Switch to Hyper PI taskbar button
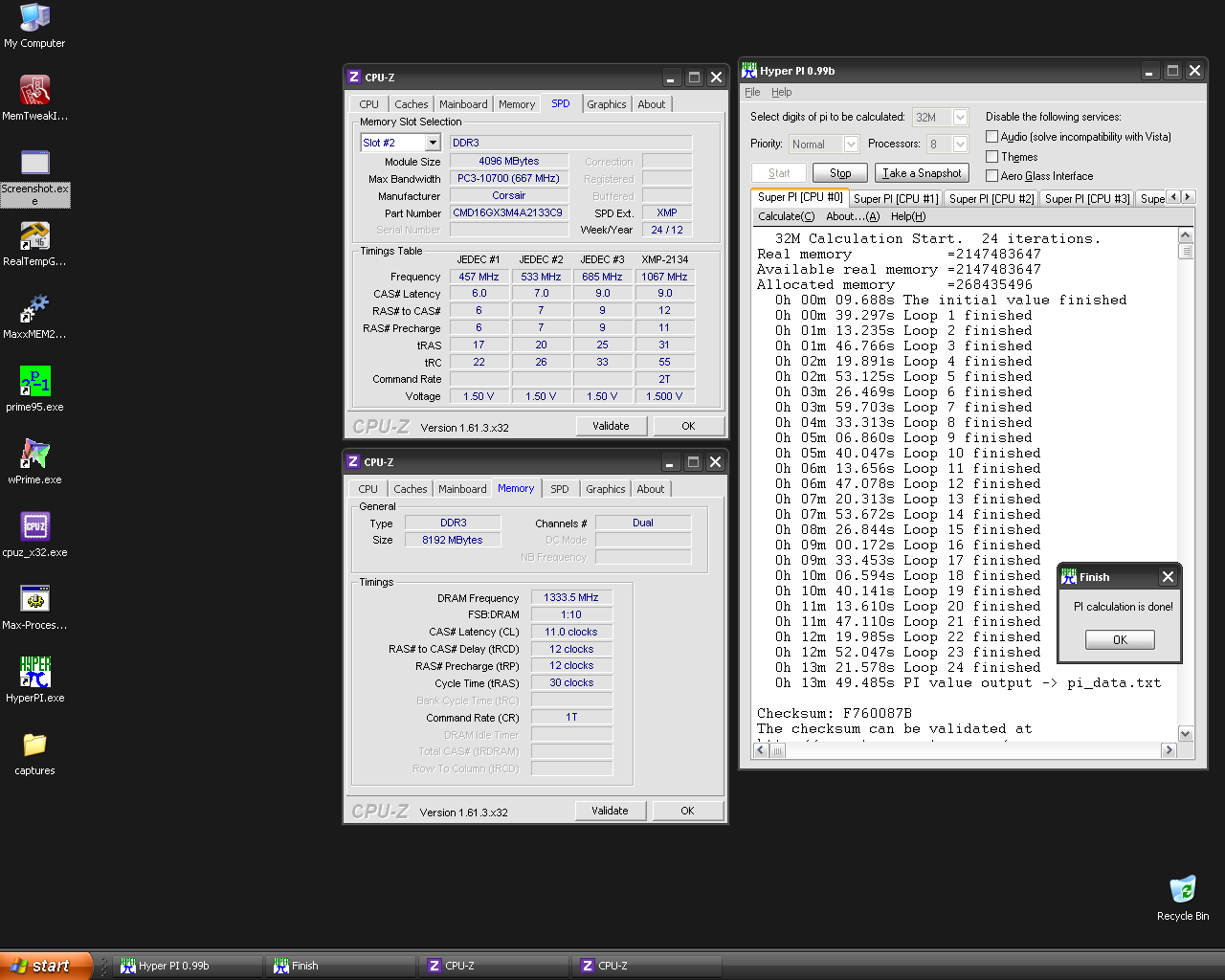The height and width of the screenshot is (980, 1225). (x=189, y=967)
